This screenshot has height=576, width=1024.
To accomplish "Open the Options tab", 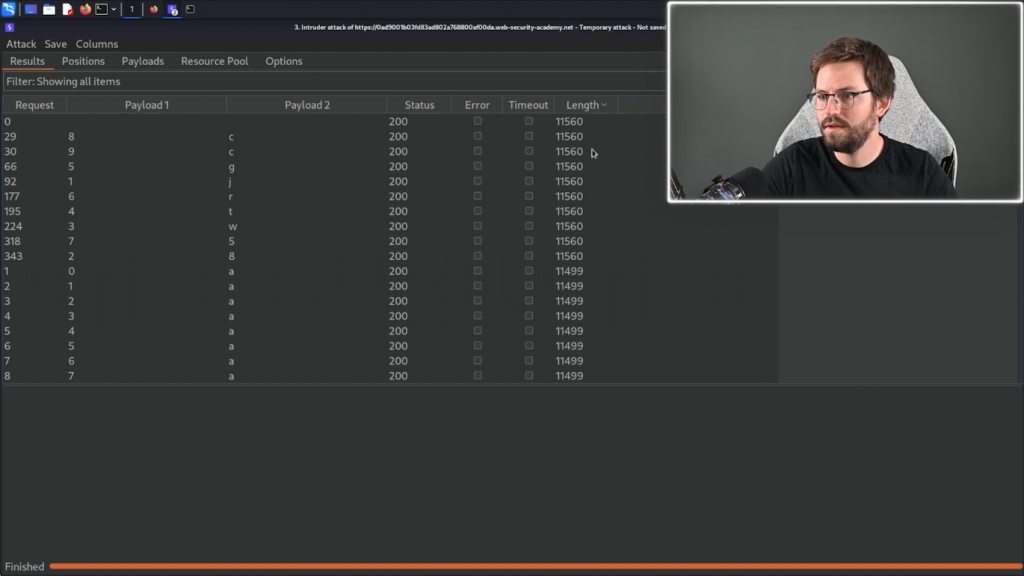I will click(x=283, y=61).
